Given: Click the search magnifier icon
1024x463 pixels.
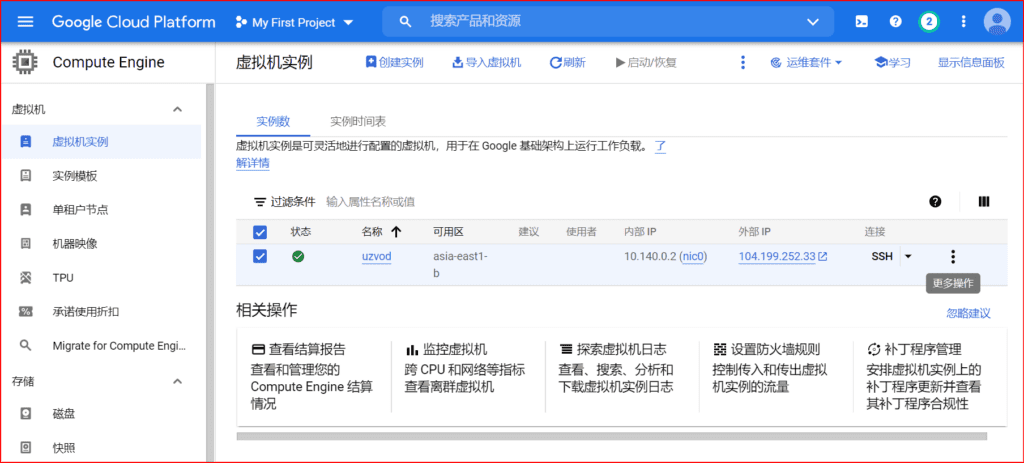Looking at the screenshot, I should (405, 22).
